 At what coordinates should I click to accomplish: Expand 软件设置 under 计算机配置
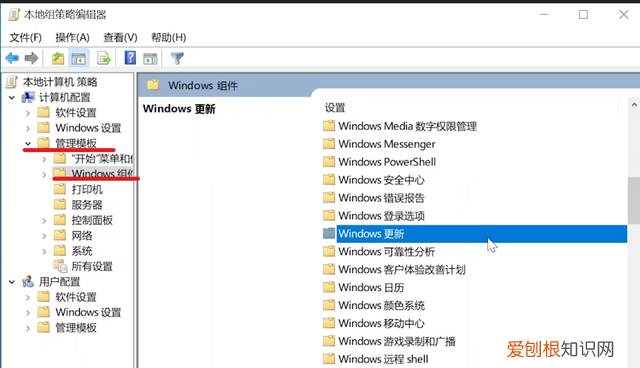[28, 113]
